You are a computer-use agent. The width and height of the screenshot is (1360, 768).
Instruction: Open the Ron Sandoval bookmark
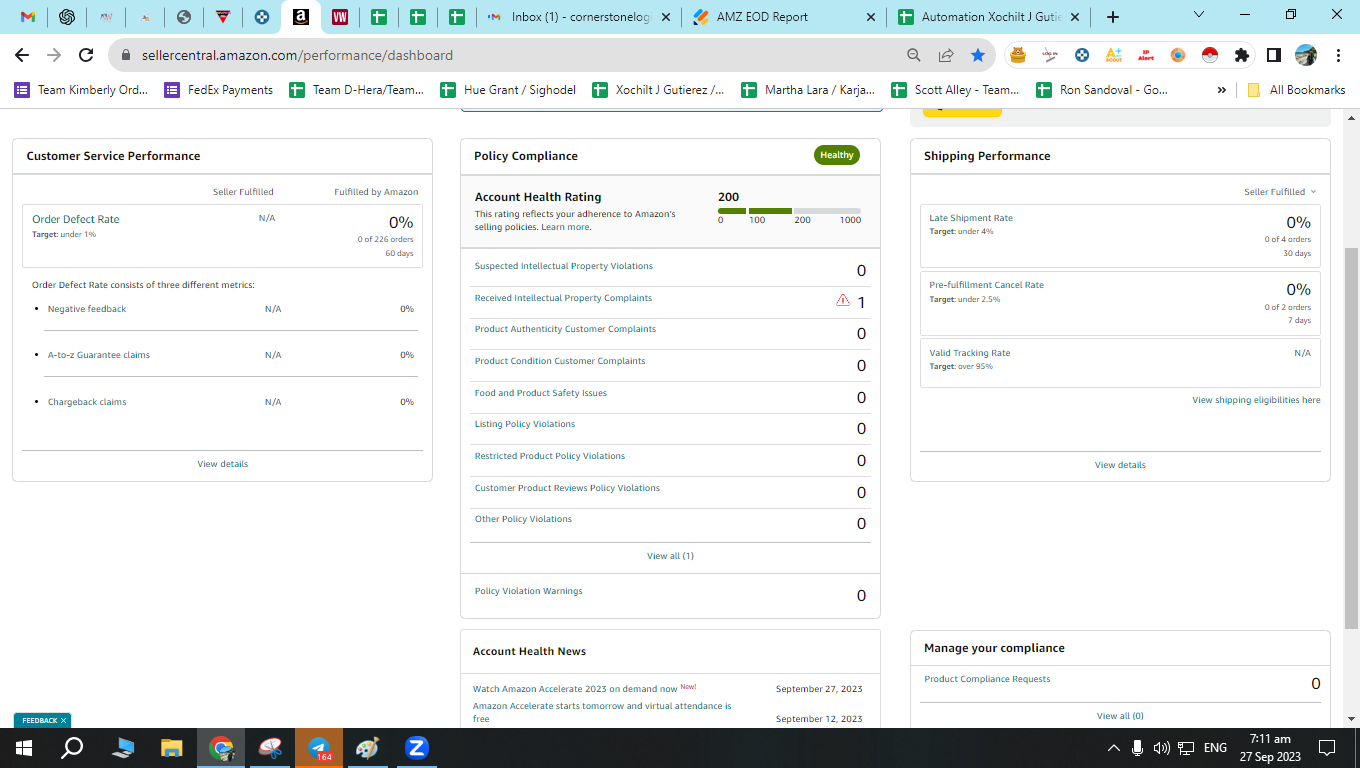1102,90
